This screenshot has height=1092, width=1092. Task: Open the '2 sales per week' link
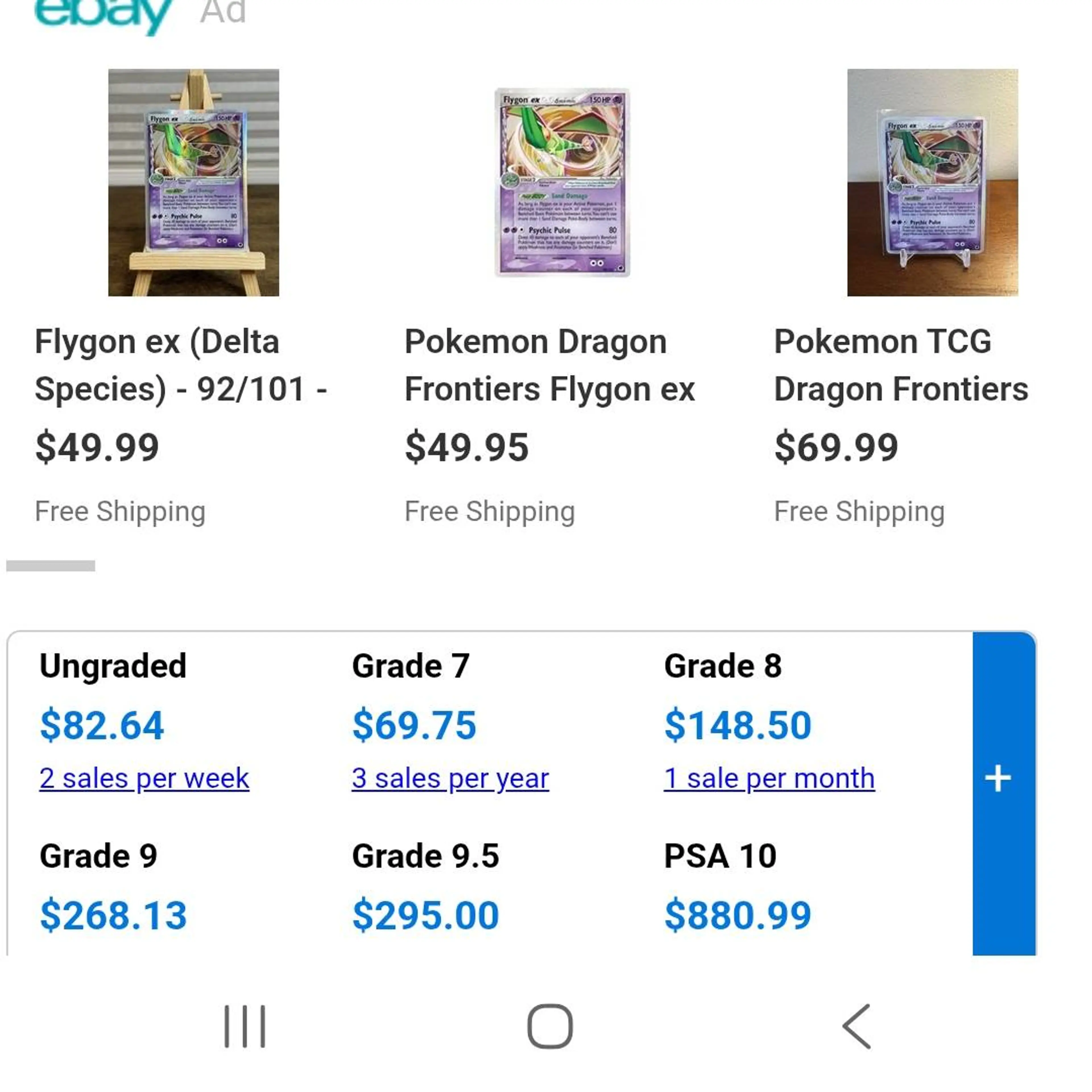144,778
